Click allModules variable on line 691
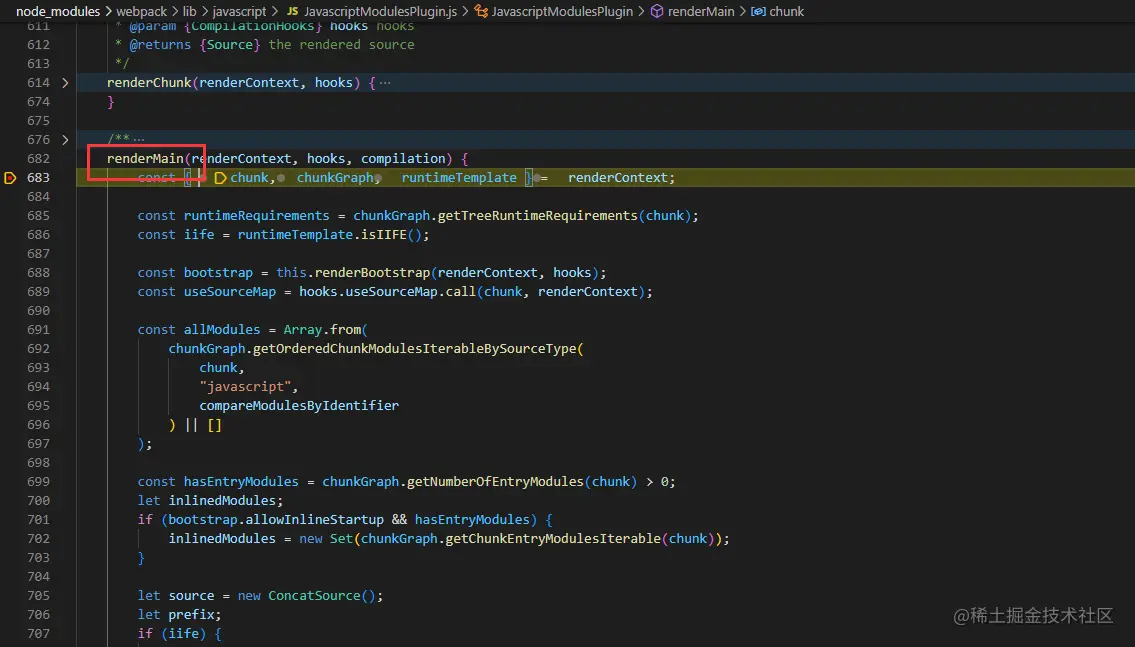 [x=221, y=329]
